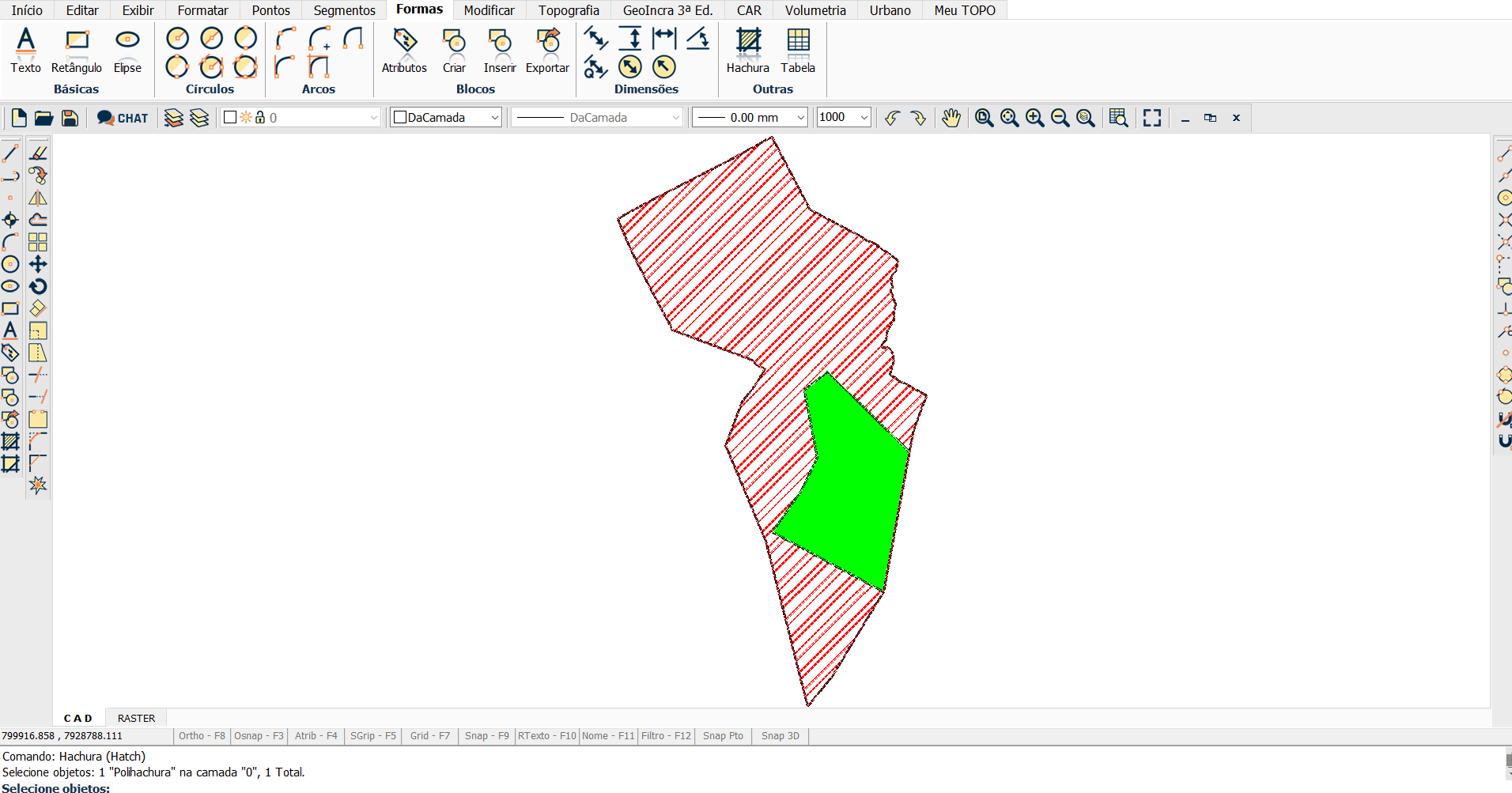Click the Snap Pto button

723,736
